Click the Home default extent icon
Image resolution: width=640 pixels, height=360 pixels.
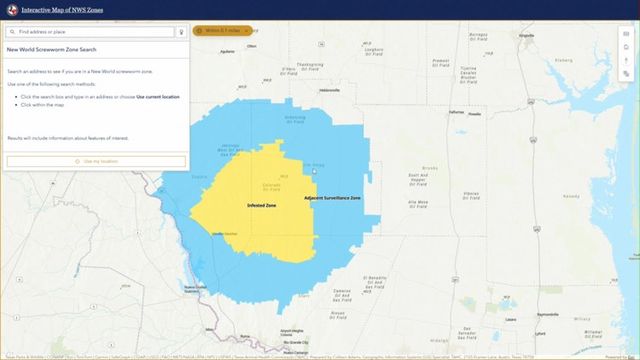coord(626,47)
